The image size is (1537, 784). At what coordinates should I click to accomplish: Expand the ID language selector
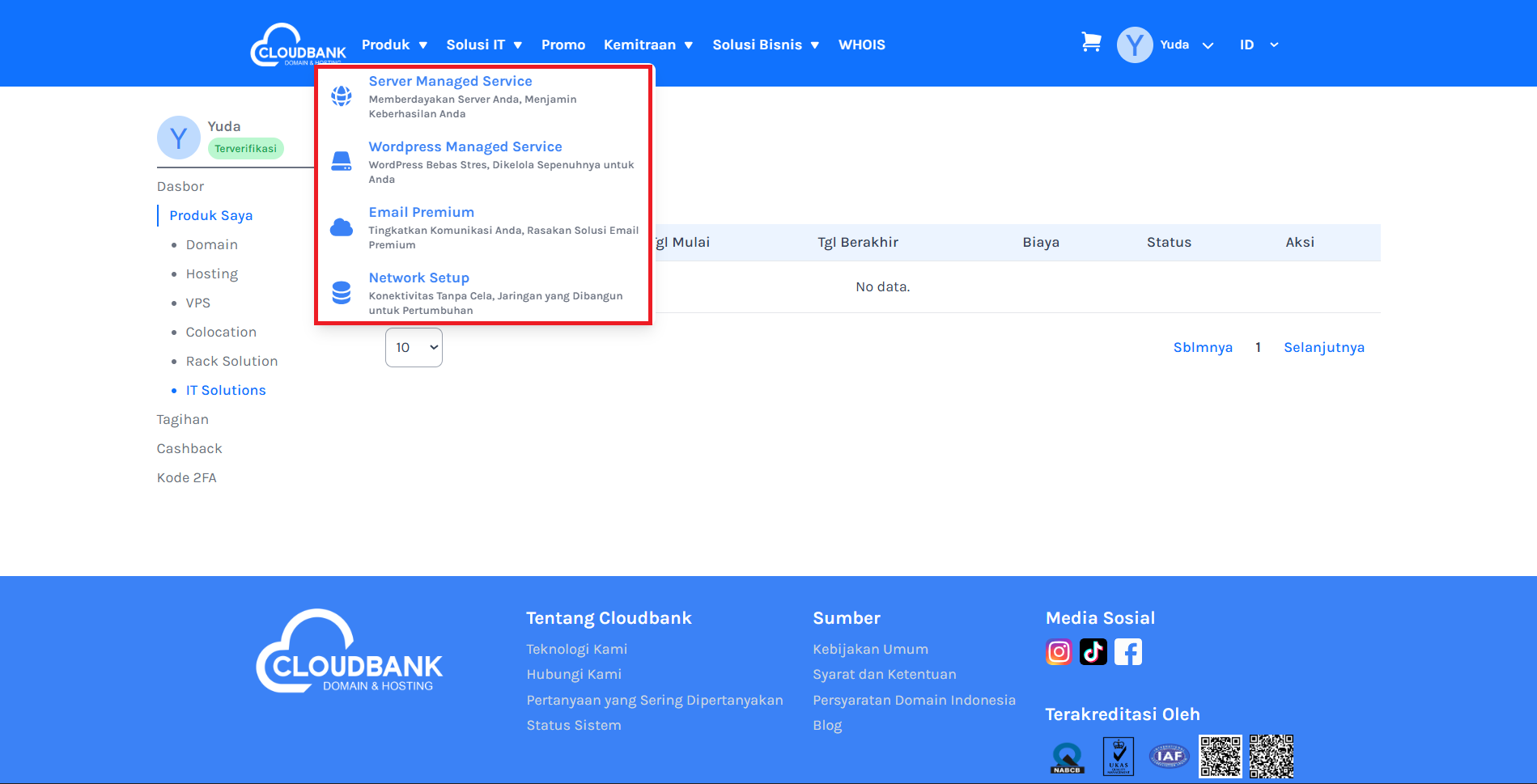pyautogui.click(x=1258, y=45)
